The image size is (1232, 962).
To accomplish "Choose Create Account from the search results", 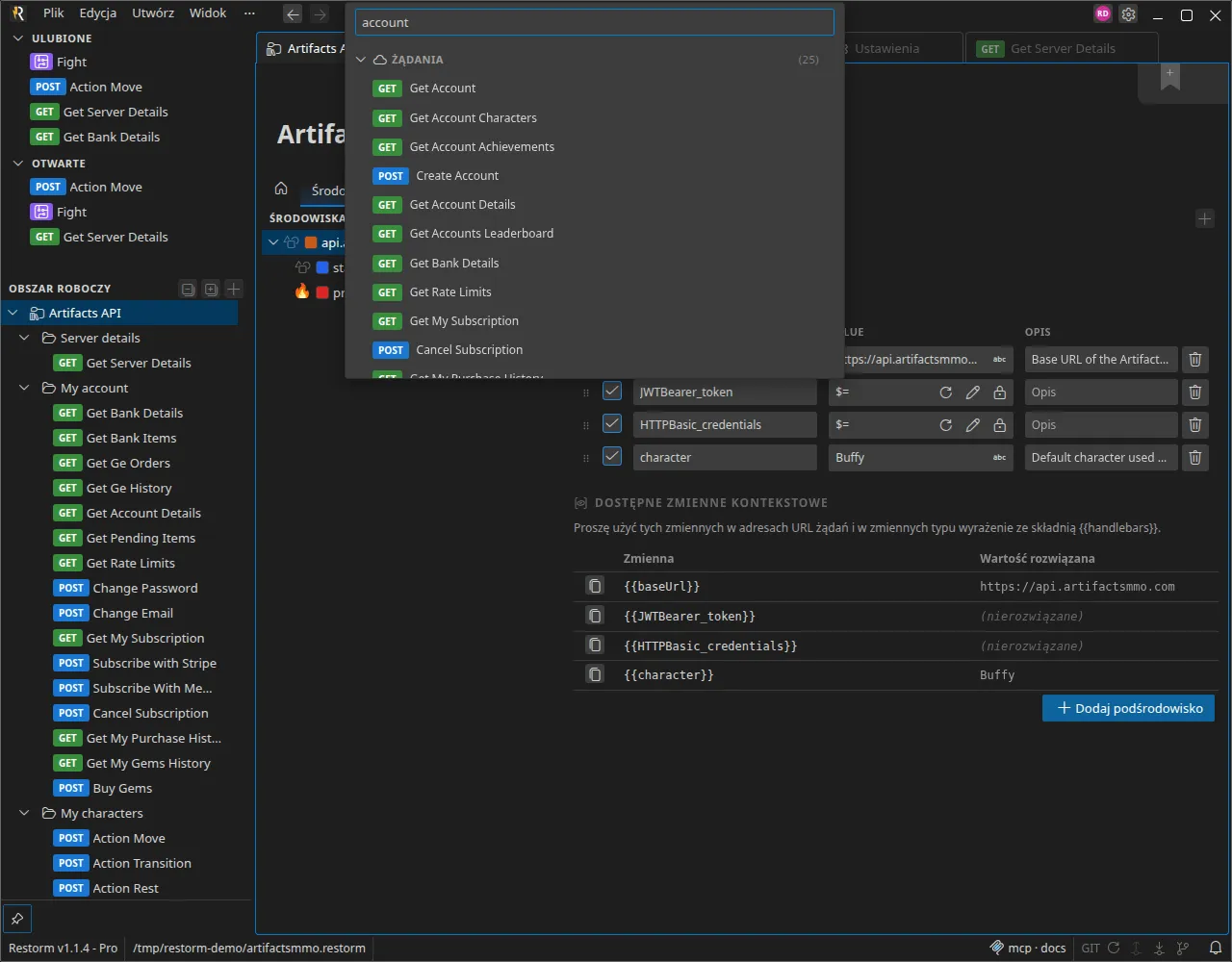I will [x=594, y=176].
